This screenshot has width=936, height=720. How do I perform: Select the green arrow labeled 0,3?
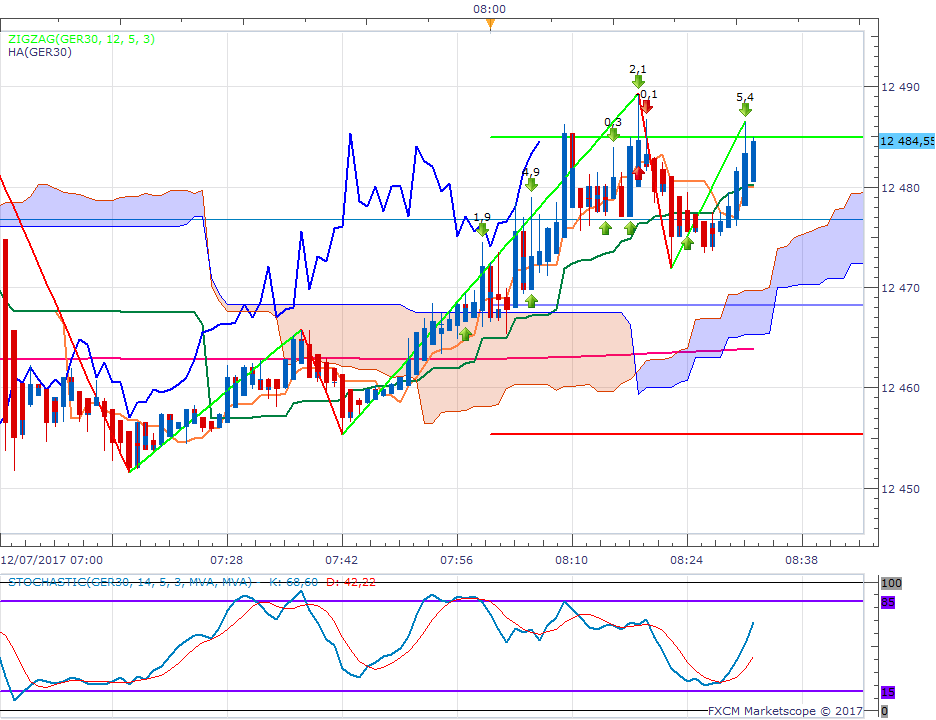pos(613,134)
